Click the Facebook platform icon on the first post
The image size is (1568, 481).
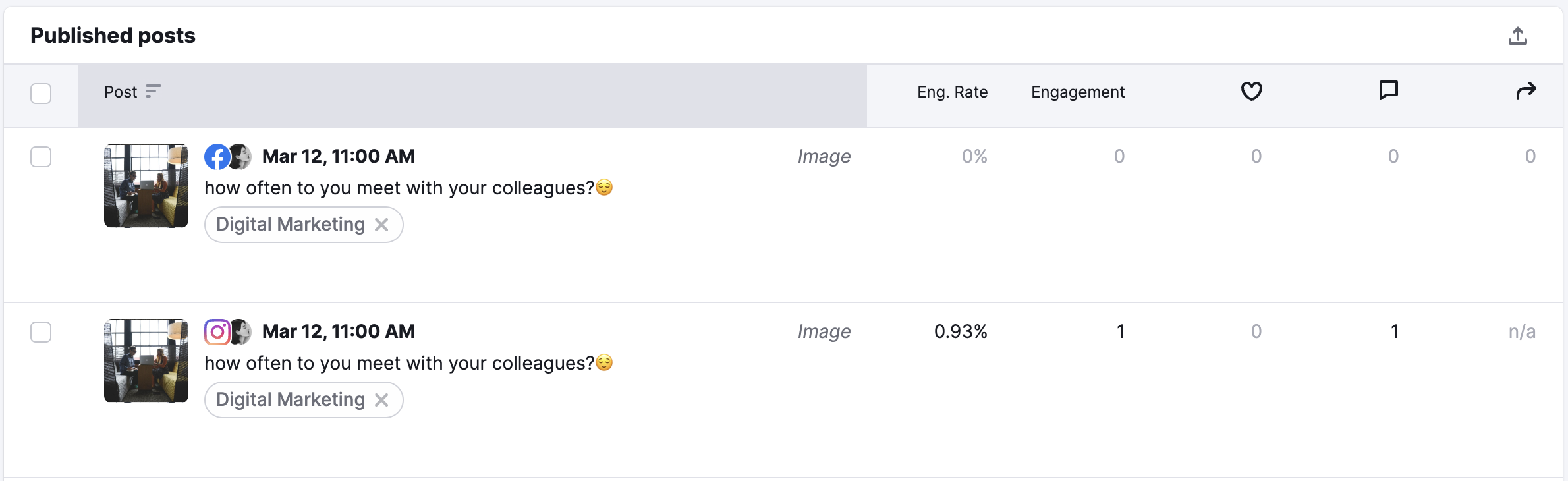tap(217, 156)
